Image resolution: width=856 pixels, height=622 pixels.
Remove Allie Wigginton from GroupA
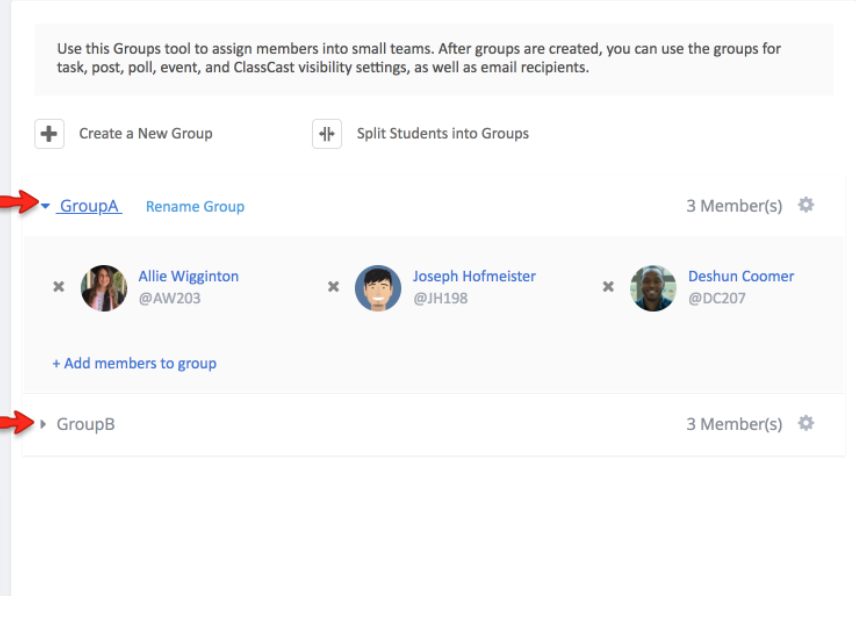59,287
